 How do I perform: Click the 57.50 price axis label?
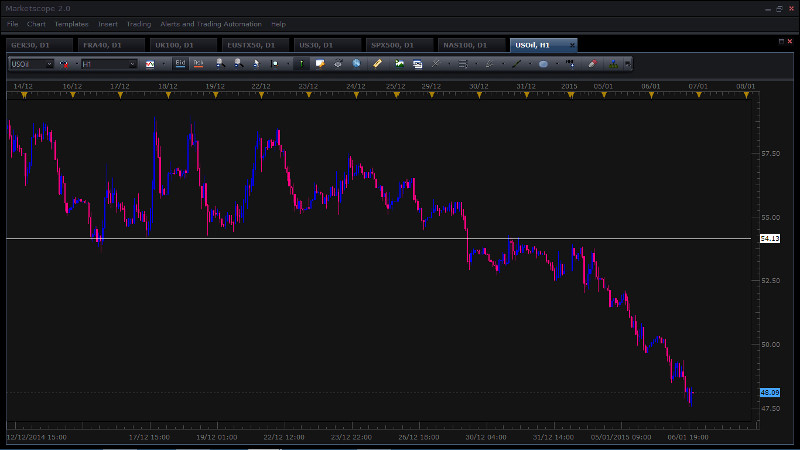click(770, 154)
